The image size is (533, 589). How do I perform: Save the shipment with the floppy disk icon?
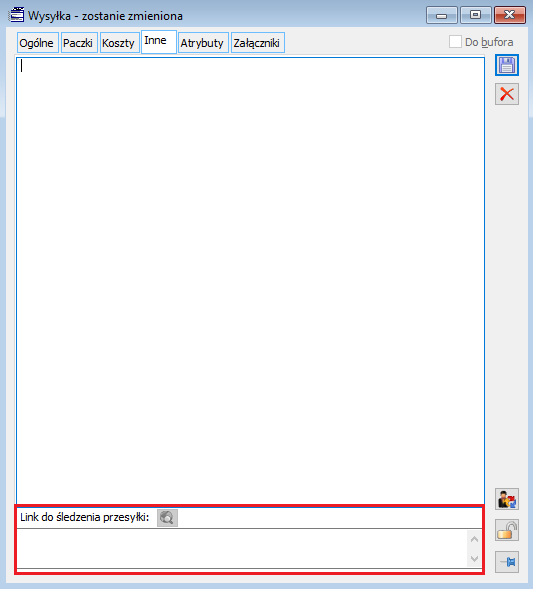click(x=507, y=65)
